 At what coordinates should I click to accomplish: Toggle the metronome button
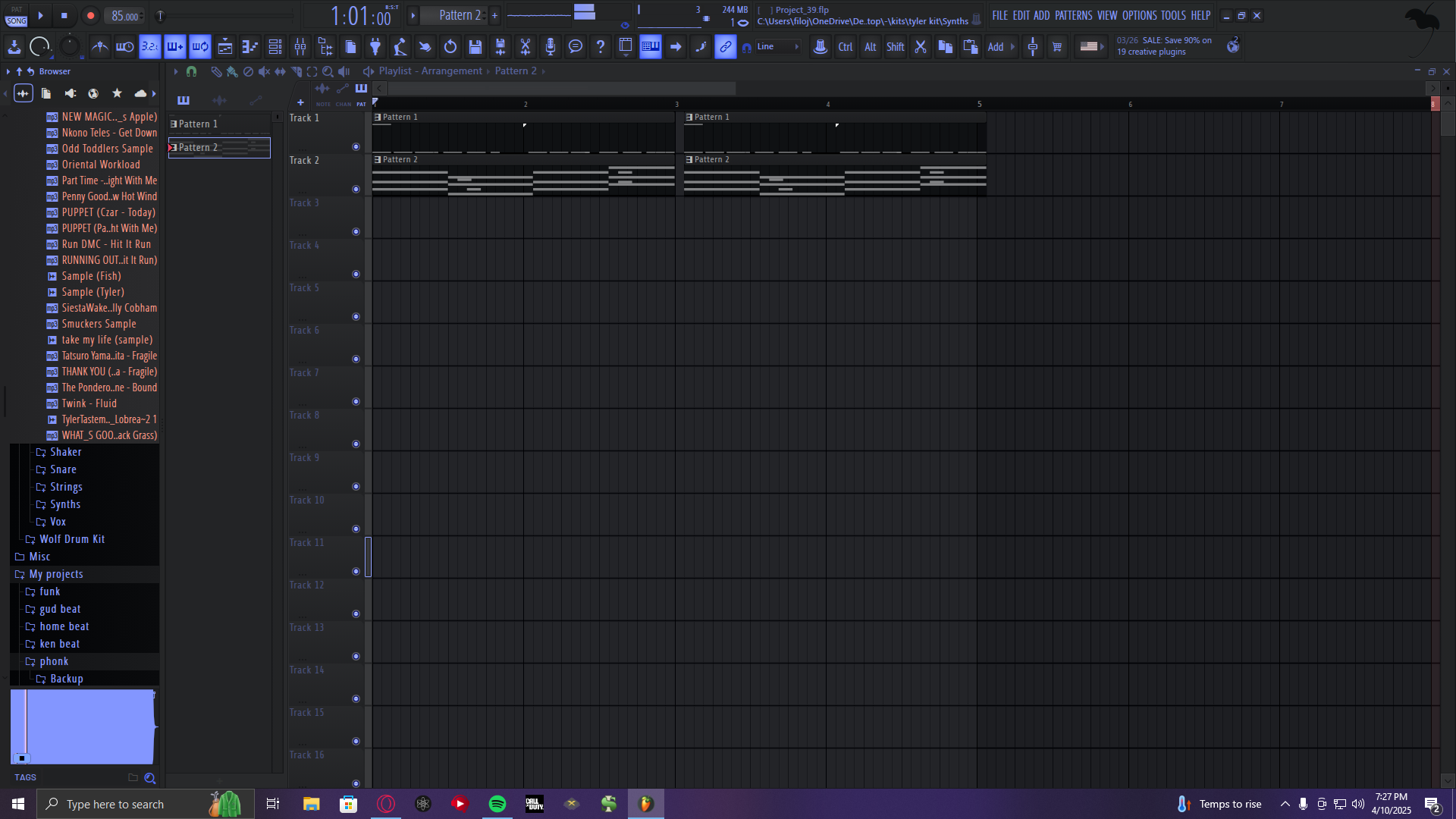[99, 47]
